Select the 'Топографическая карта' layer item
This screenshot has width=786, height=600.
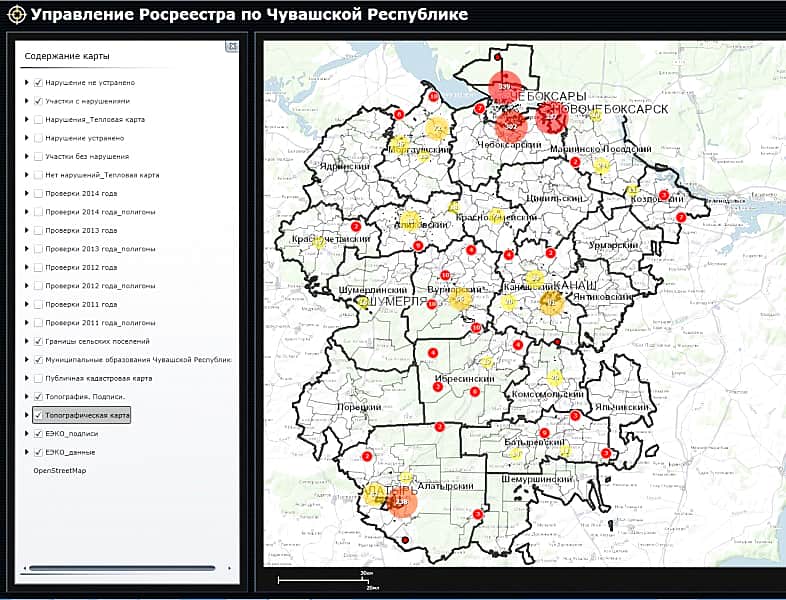point(87,415)
